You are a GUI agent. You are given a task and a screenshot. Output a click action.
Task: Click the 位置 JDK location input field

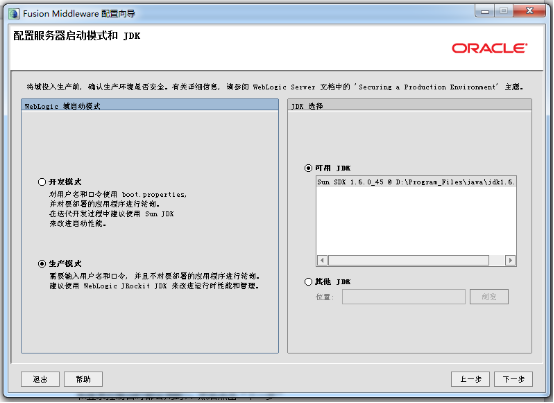403,297
